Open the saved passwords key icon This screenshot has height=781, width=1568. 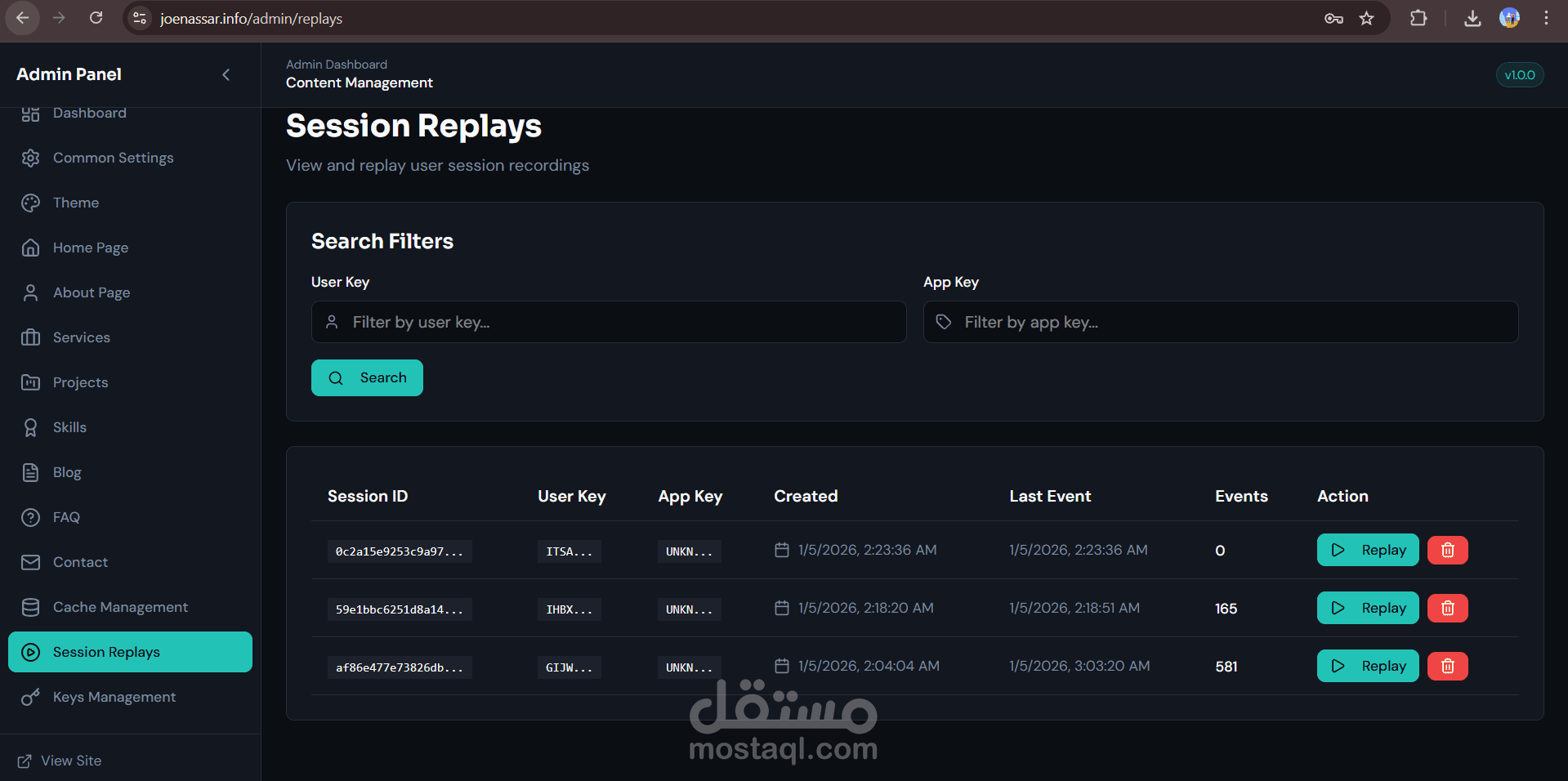point(1333,18)
